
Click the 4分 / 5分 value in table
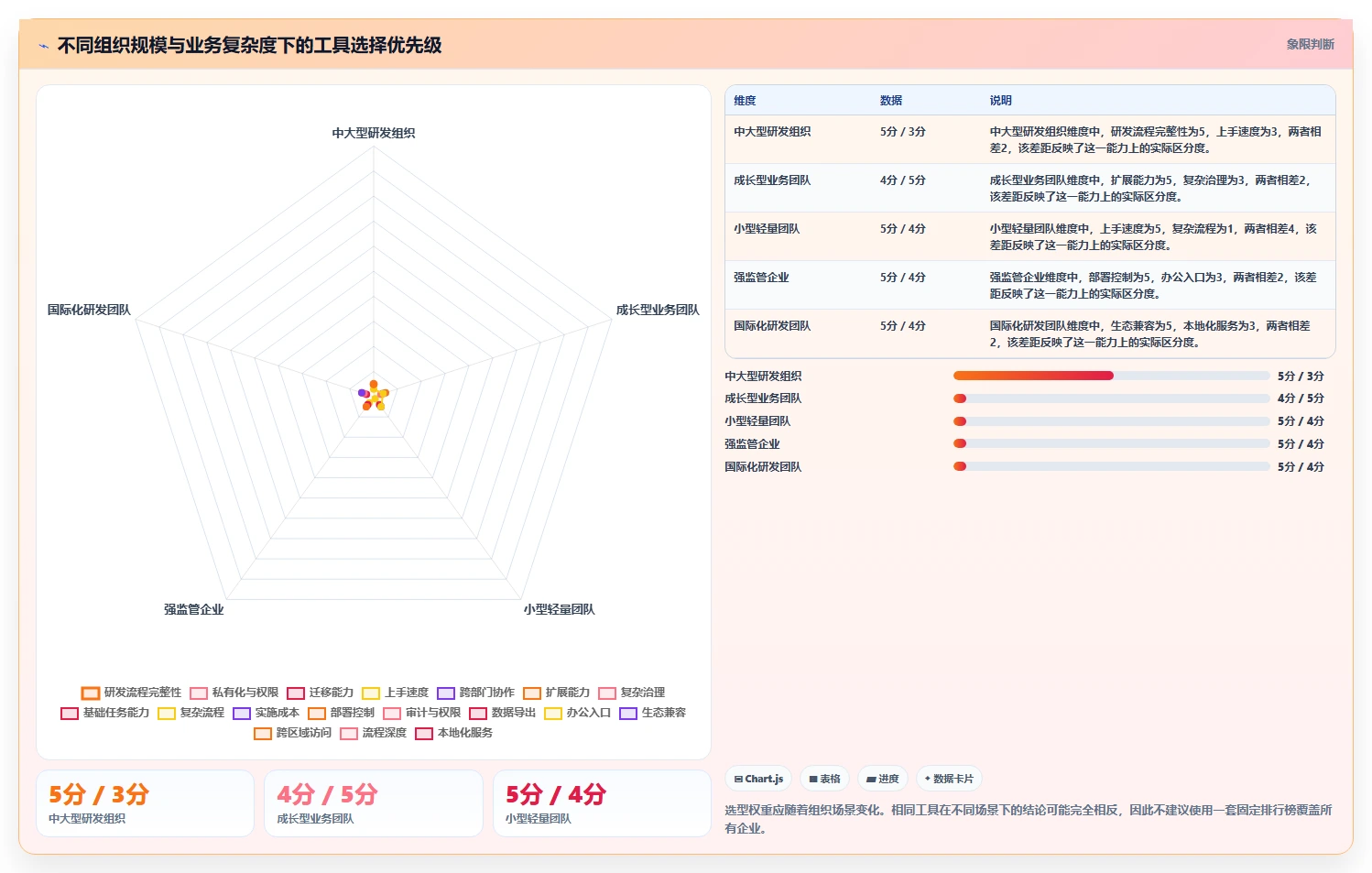(903, 180)
